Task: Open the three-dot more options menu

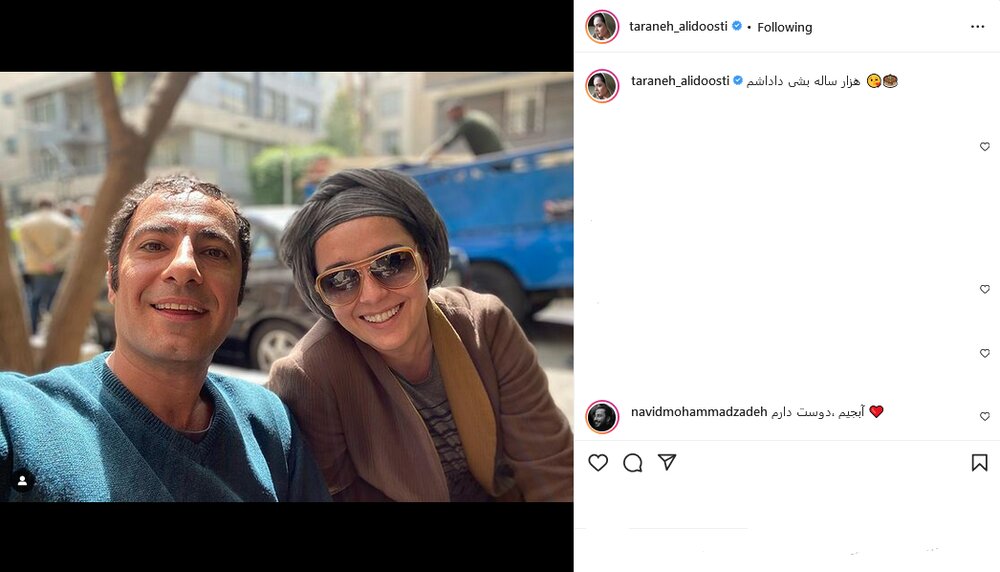Action: (x=977, y=27)
